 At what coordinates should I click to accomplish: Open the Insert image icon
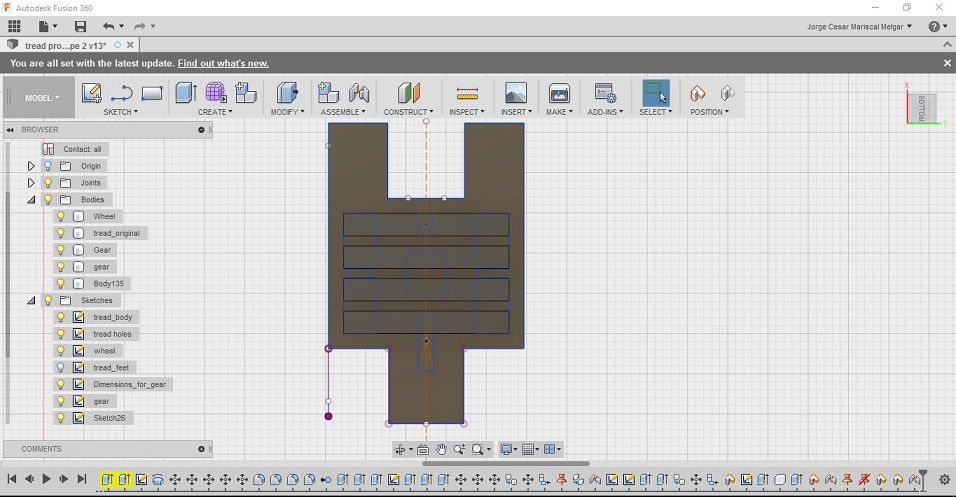516,93
